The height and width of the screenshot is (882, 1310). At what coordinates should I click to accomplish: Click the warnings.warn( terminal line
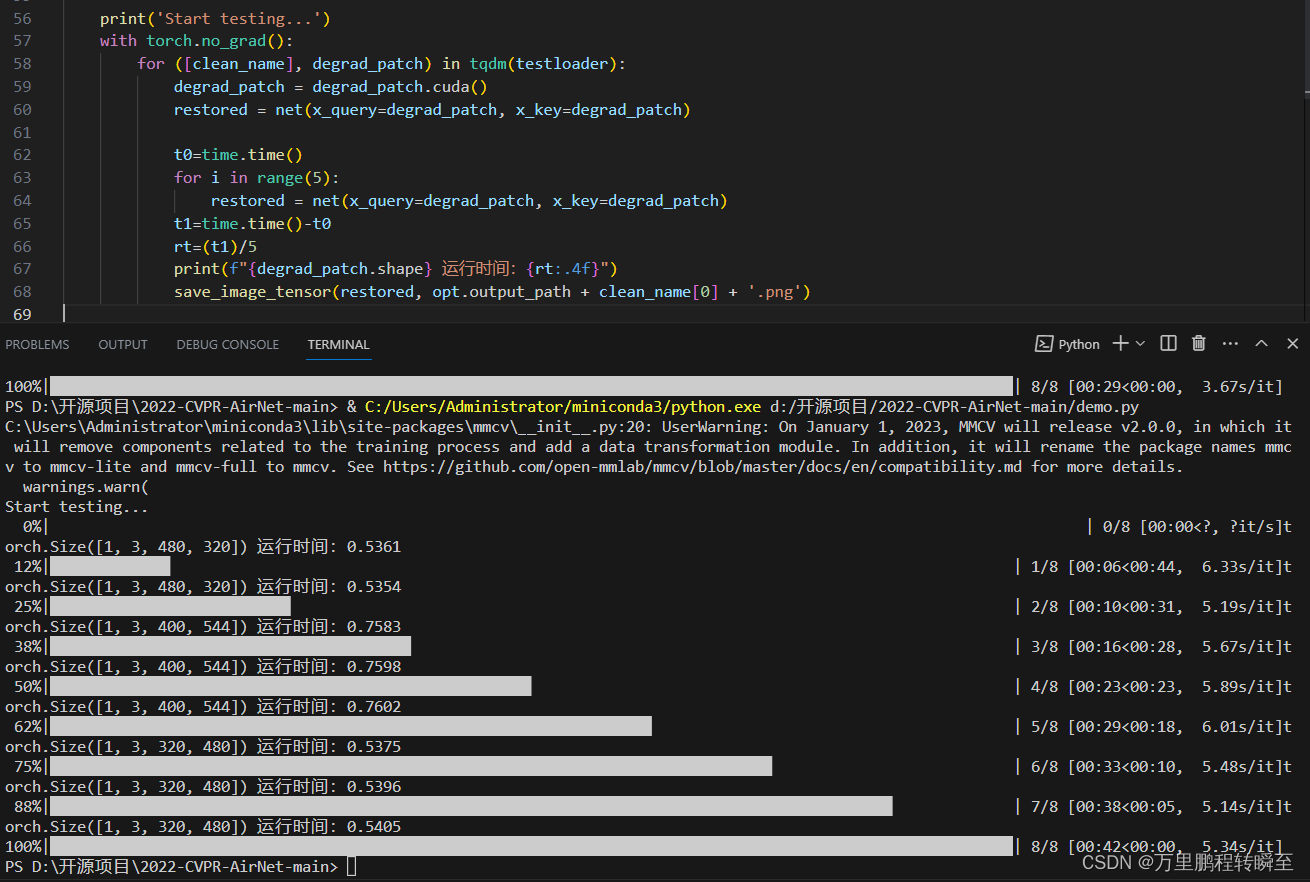point(85,486)
